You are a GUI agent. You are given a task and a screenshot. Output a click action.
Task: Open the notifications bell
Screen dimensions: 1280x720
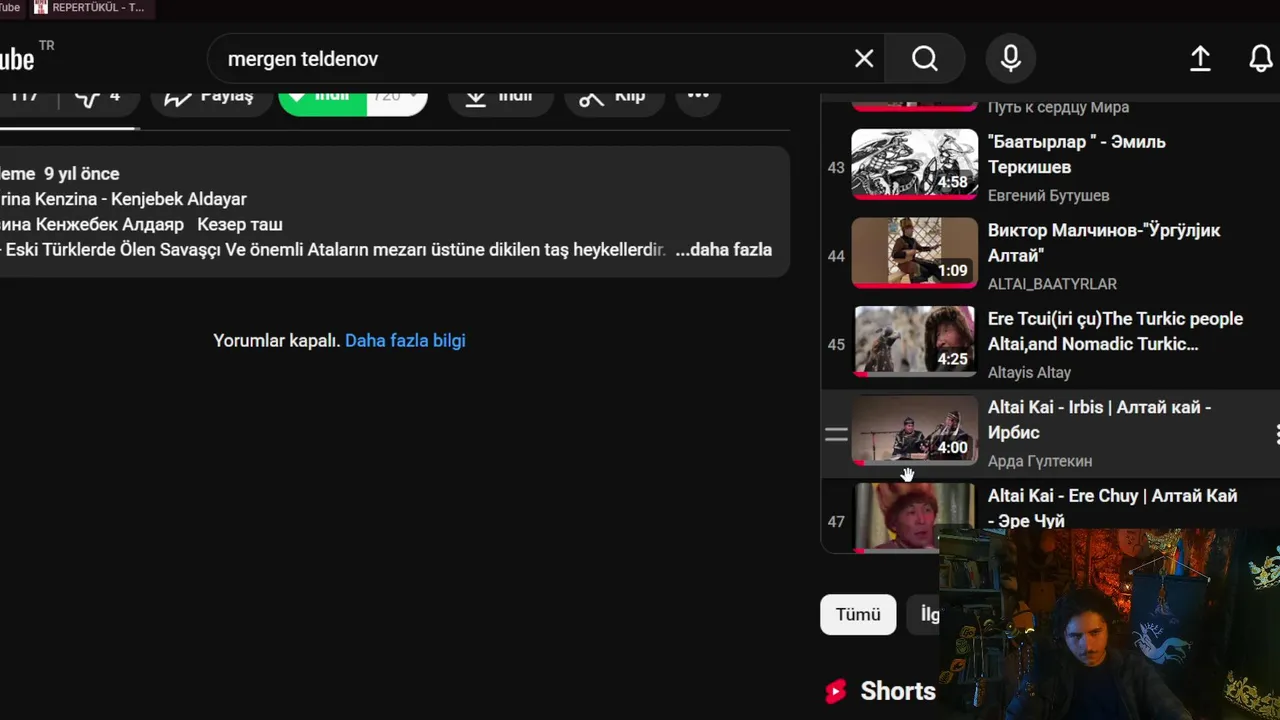click(x=1261, y=59)
